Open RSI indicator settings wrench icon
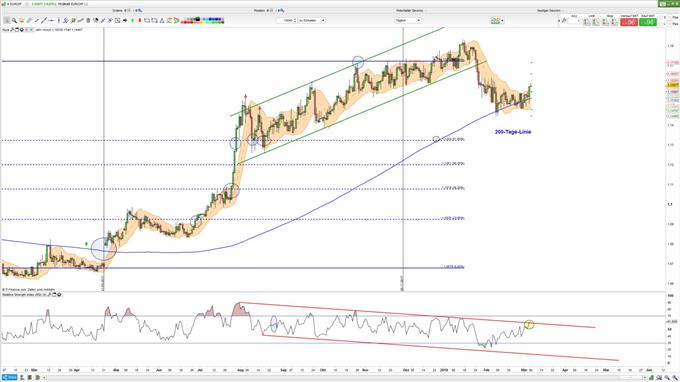This screenshot has width=680, height=382. 49,294
